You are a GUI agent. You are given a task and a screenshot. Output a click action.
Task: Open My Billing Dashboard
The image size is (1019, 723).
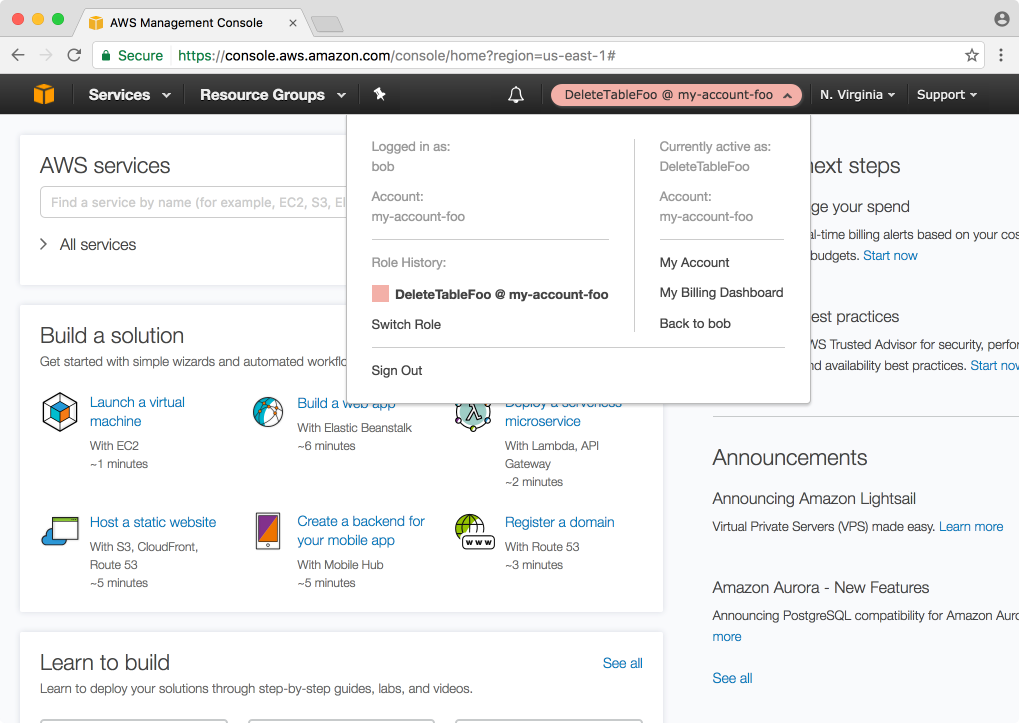click(721, 292)
